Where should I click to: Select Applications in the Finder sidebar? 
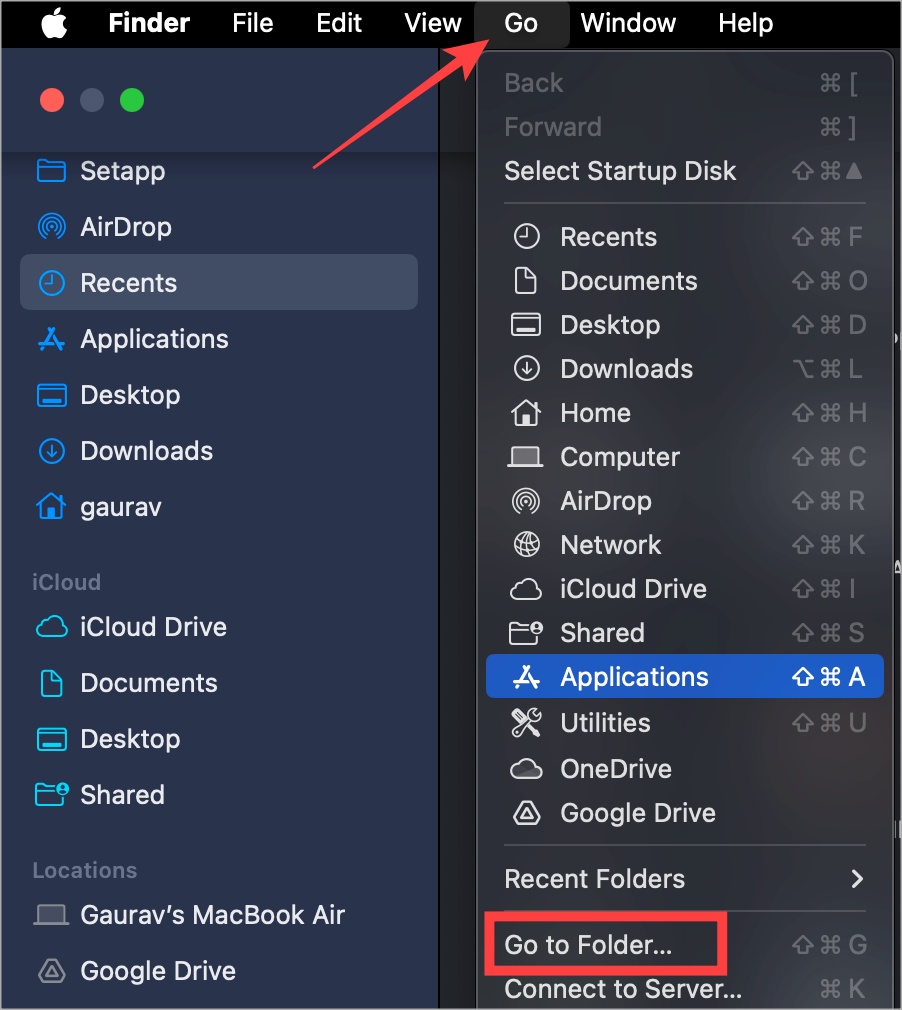(x=219, y=339)
